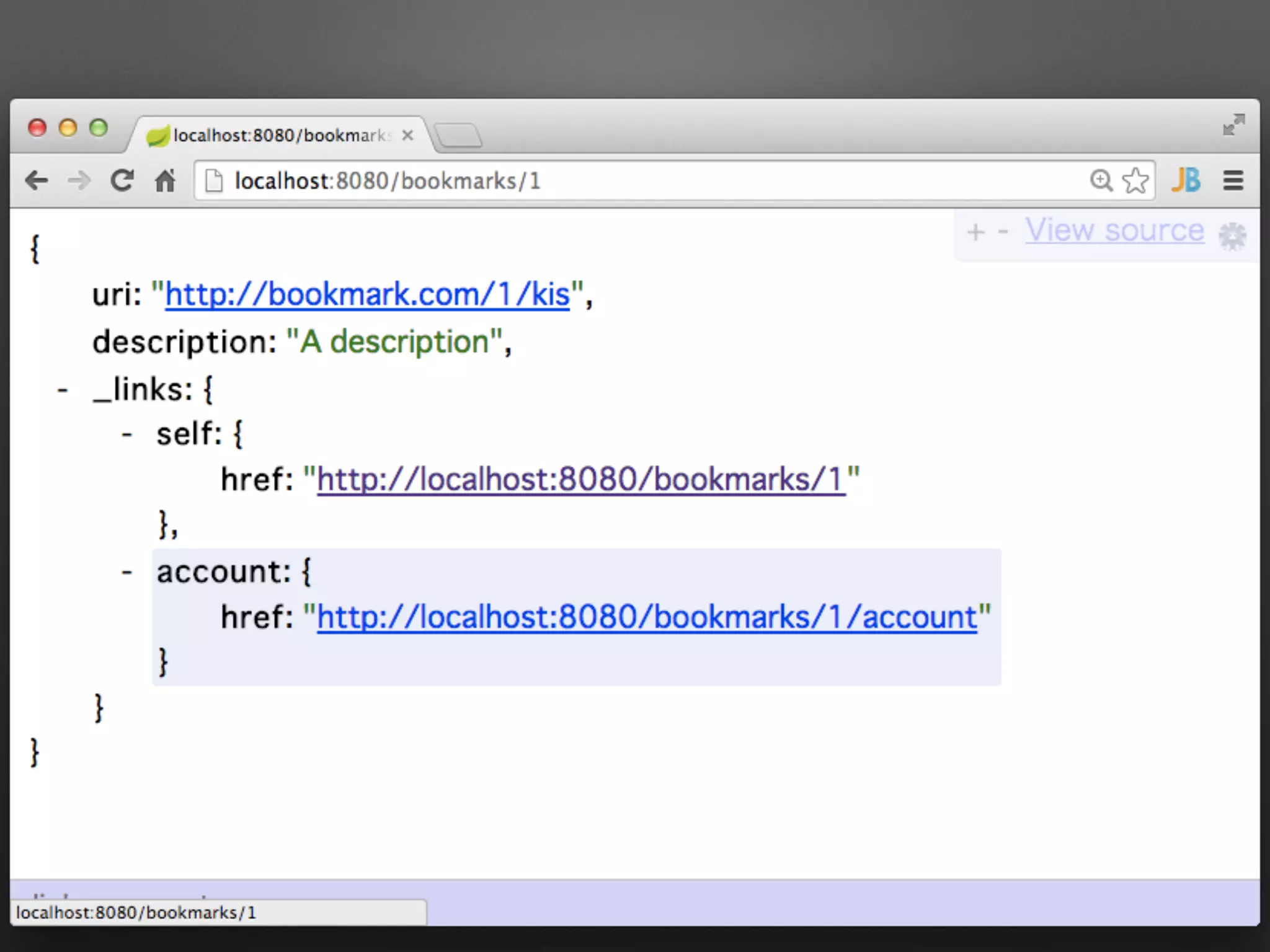This screenshot has width=1270, height=952.
Task: Click the forward navigation arrow
Action: [79, 181]
